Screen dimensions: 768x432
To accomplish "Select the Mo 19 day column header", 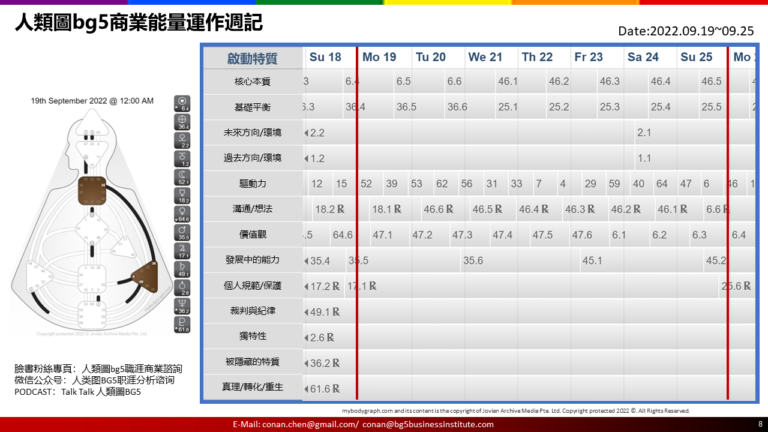I will (x=379, y=58).
